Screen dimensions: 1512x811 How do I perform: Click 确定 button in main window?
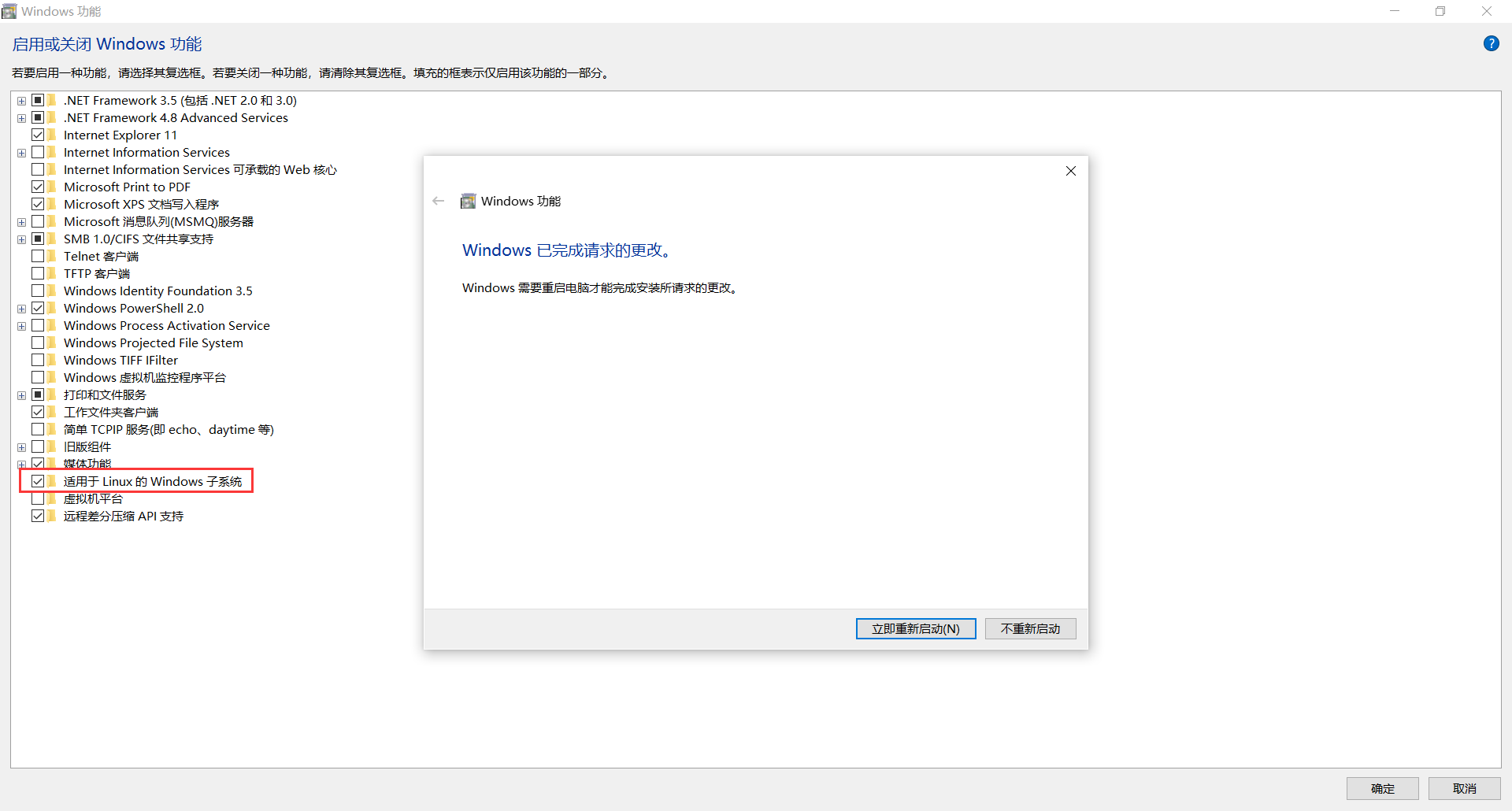tap(1382, 788)
